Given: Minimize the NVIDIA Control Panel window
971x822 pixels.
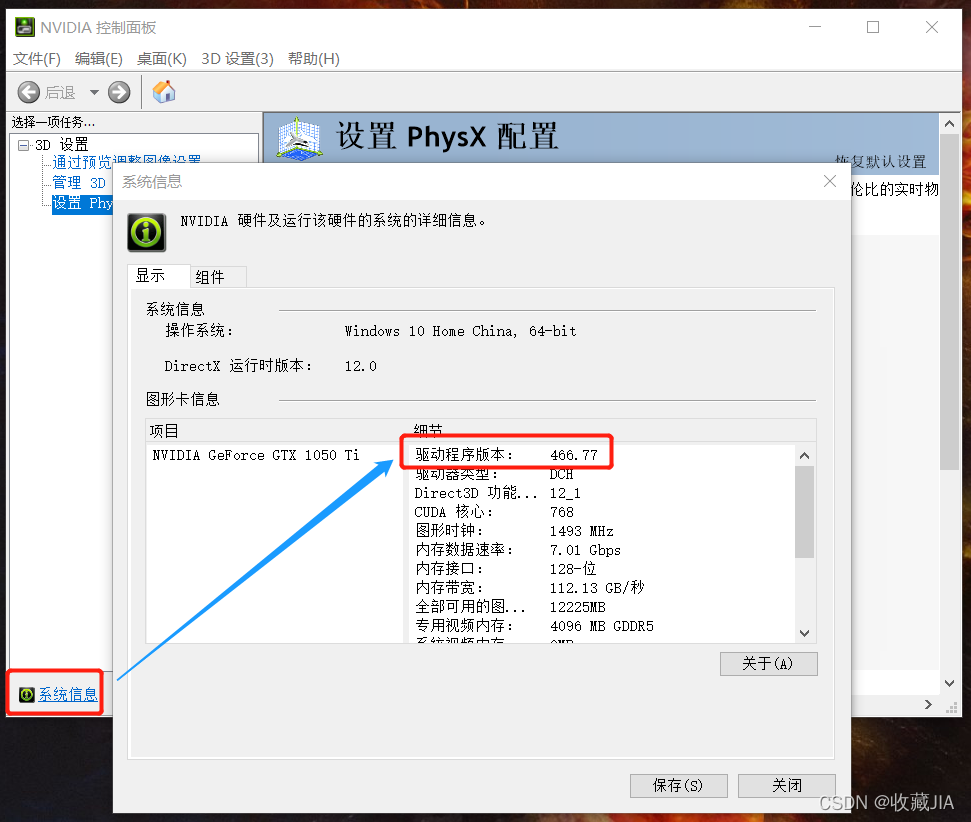Looking at the screenshot, I should pos(815,27).
